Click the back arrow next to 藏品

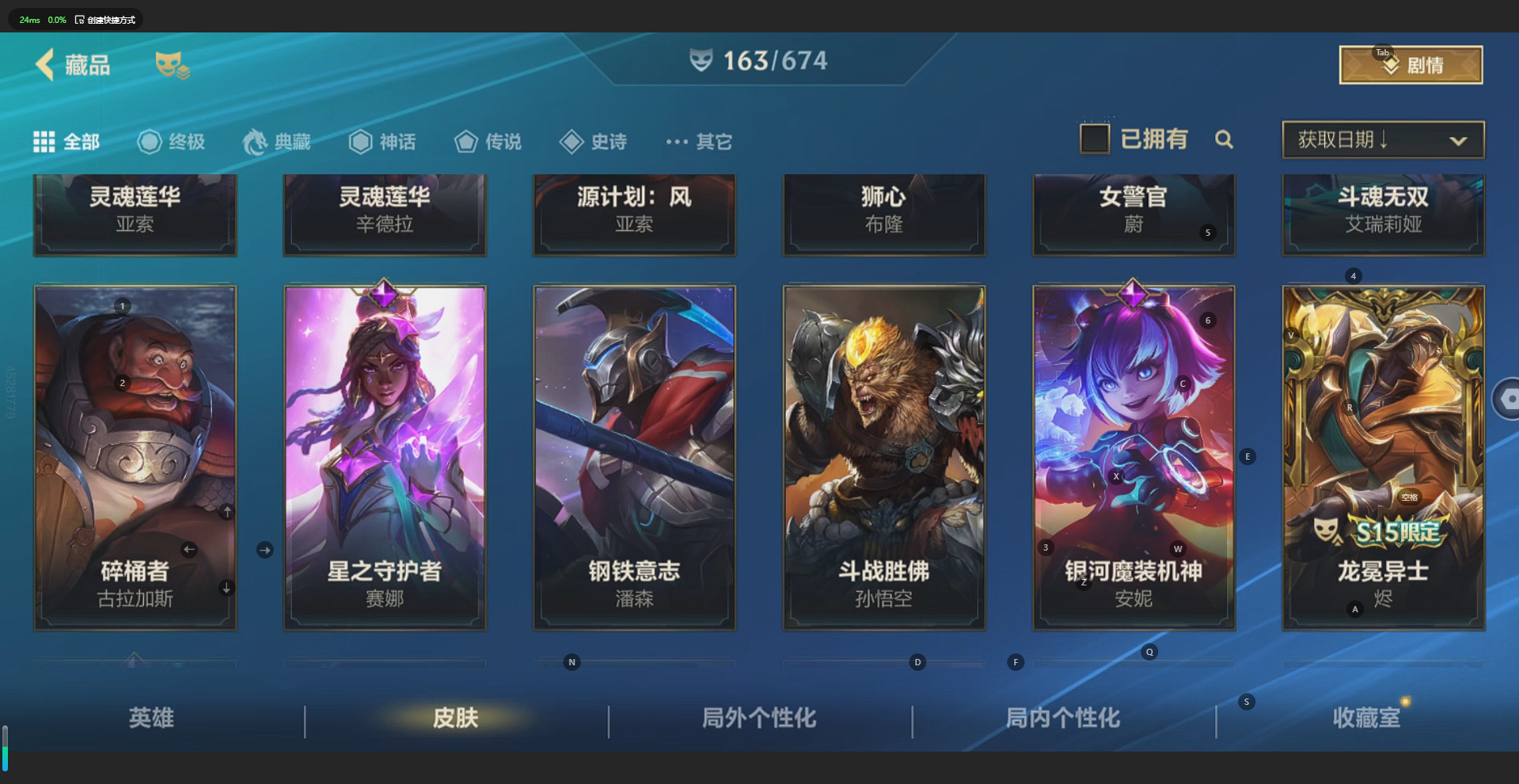coord(45,64)
